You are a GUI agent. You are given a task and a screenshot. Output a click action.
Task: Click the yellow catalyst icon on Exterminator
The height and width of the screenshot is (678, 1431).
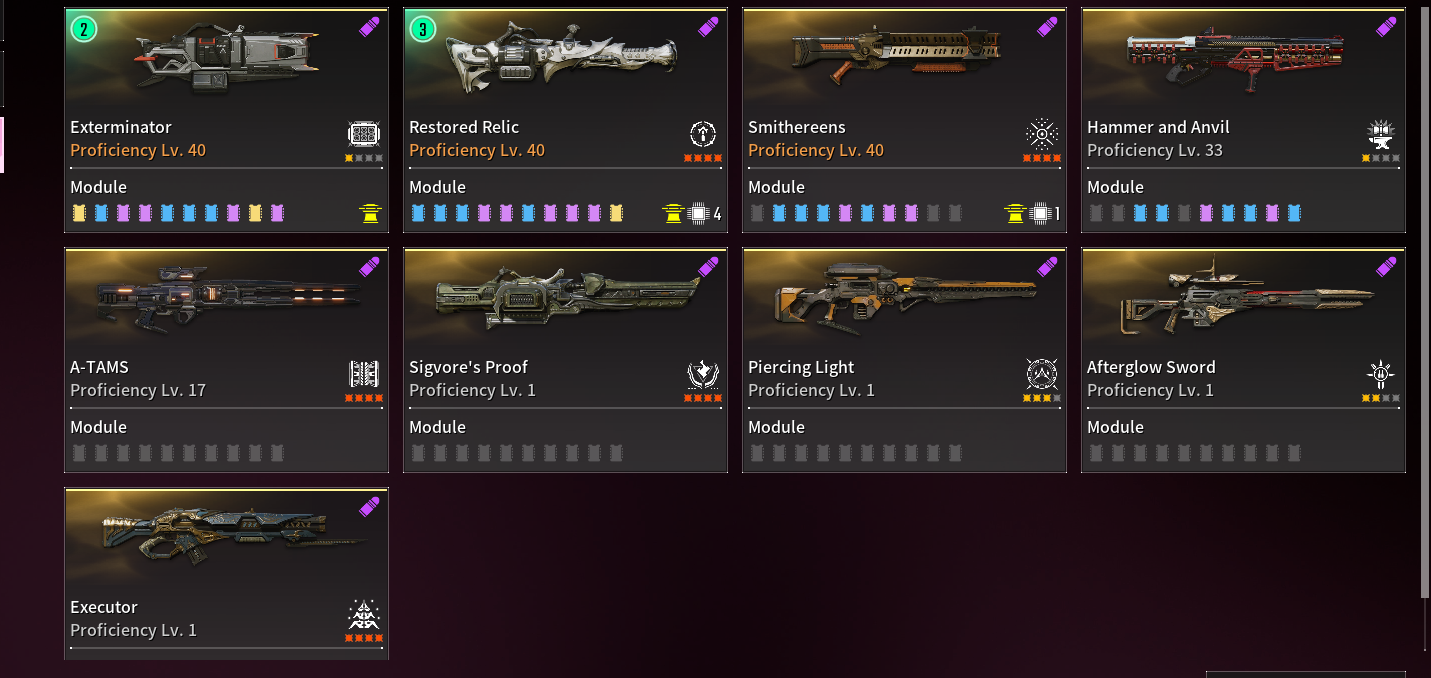(x=371, y=213)
